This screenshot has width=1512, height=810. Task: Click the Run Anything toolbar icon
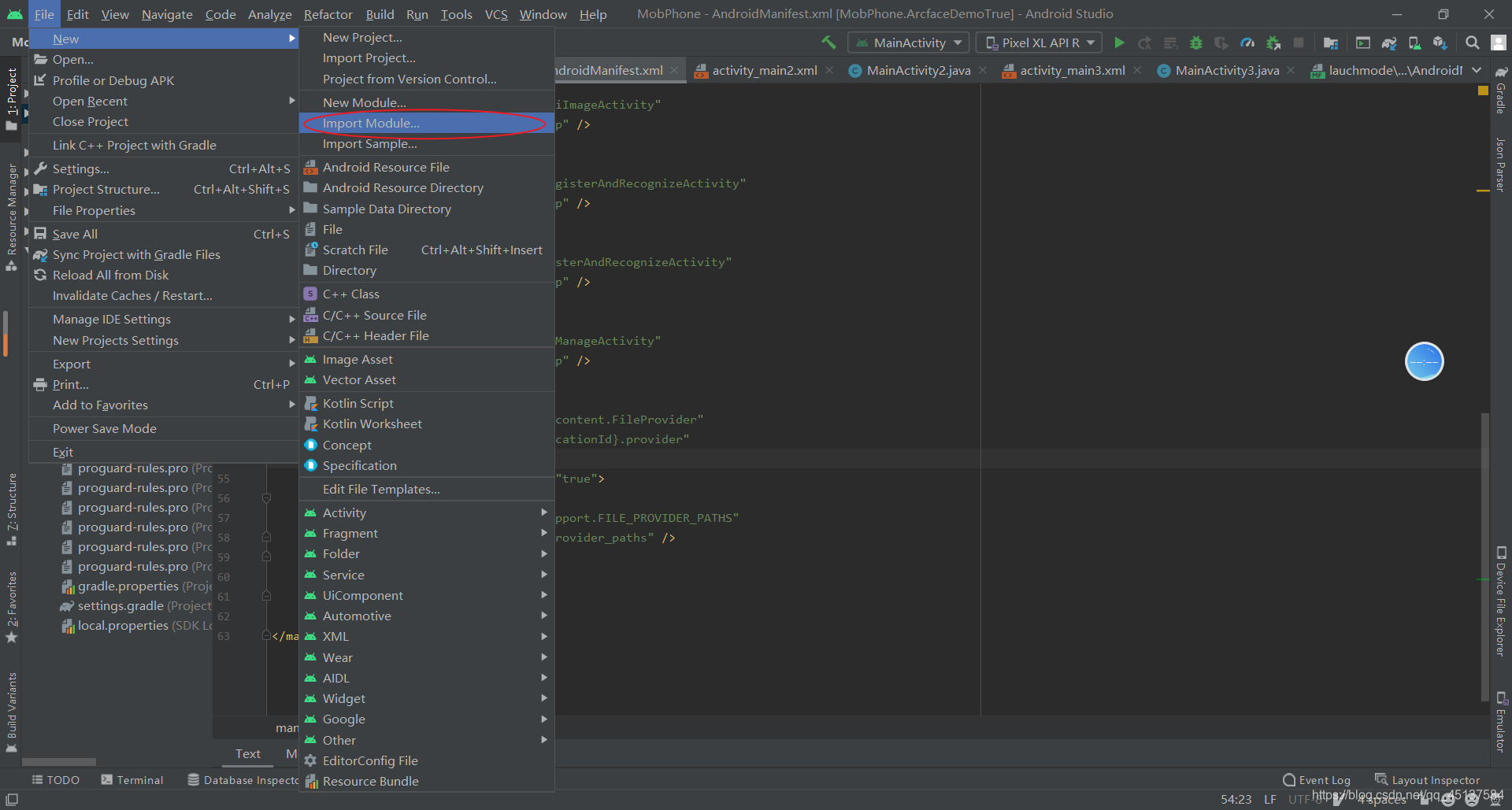1363,43
